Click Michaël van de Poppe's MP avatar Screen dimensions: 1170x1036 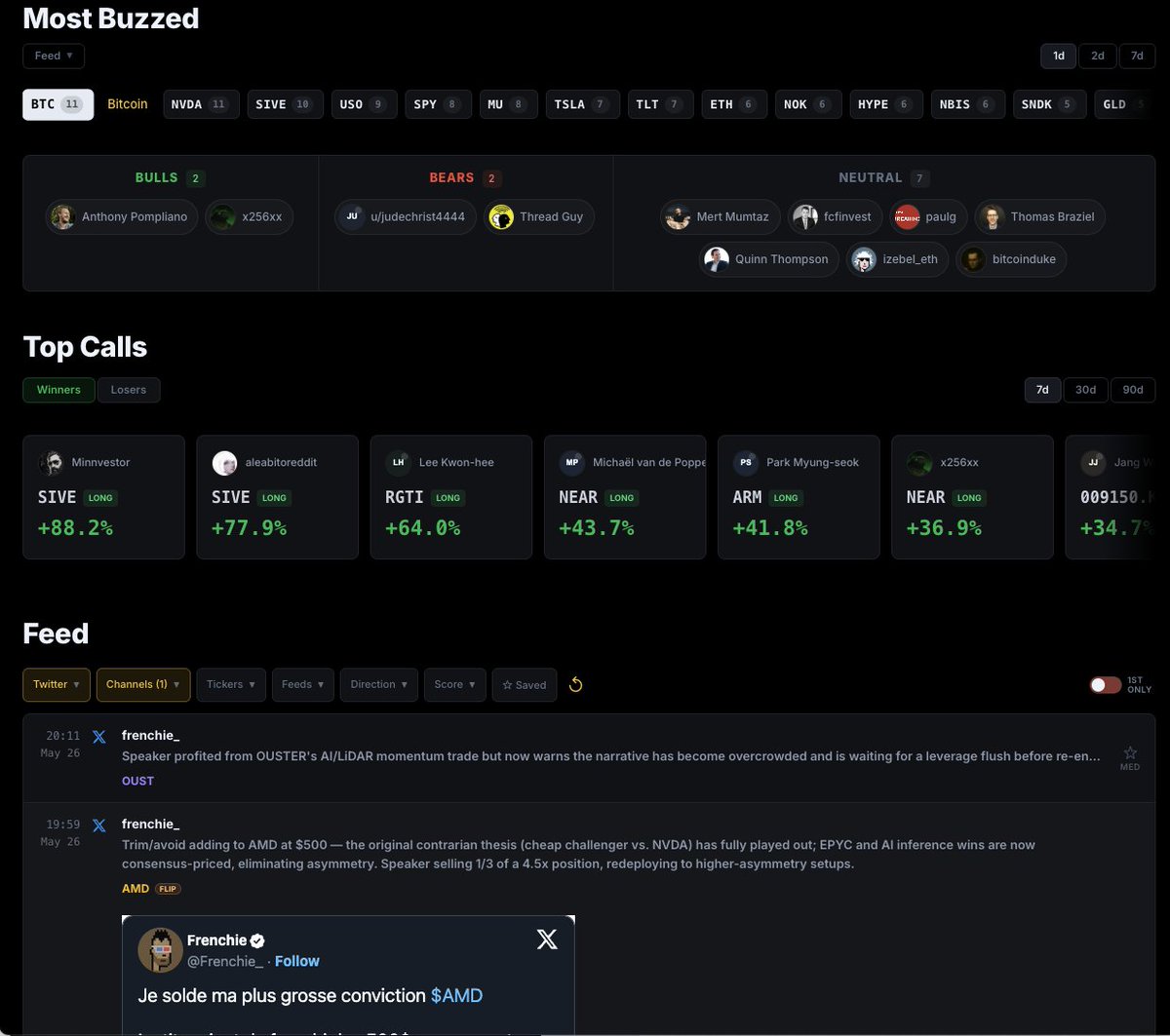point(571,463)
